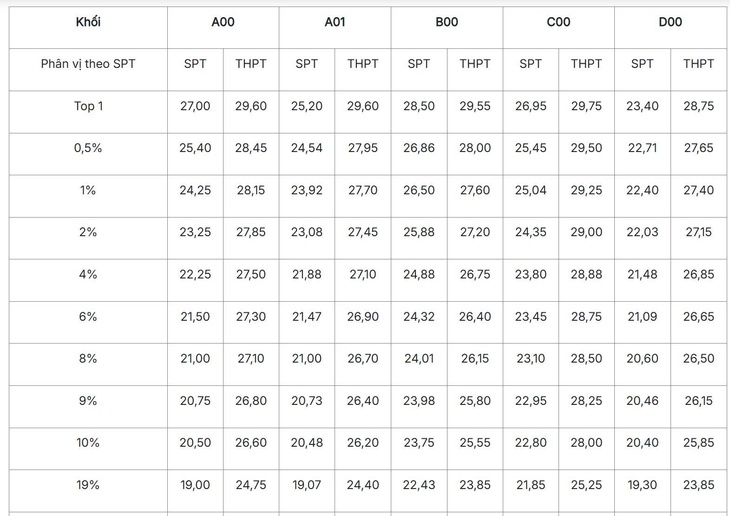Click the Khối header cell
Screen dimensions: 730x516
pyautogui.click(x=88, y=27)
